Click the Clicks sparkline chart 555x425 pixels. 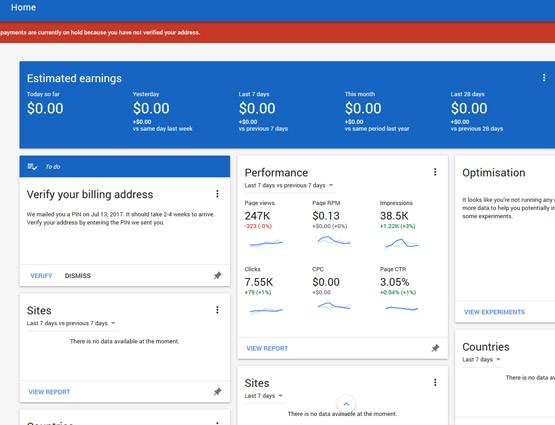pos(267,310)
